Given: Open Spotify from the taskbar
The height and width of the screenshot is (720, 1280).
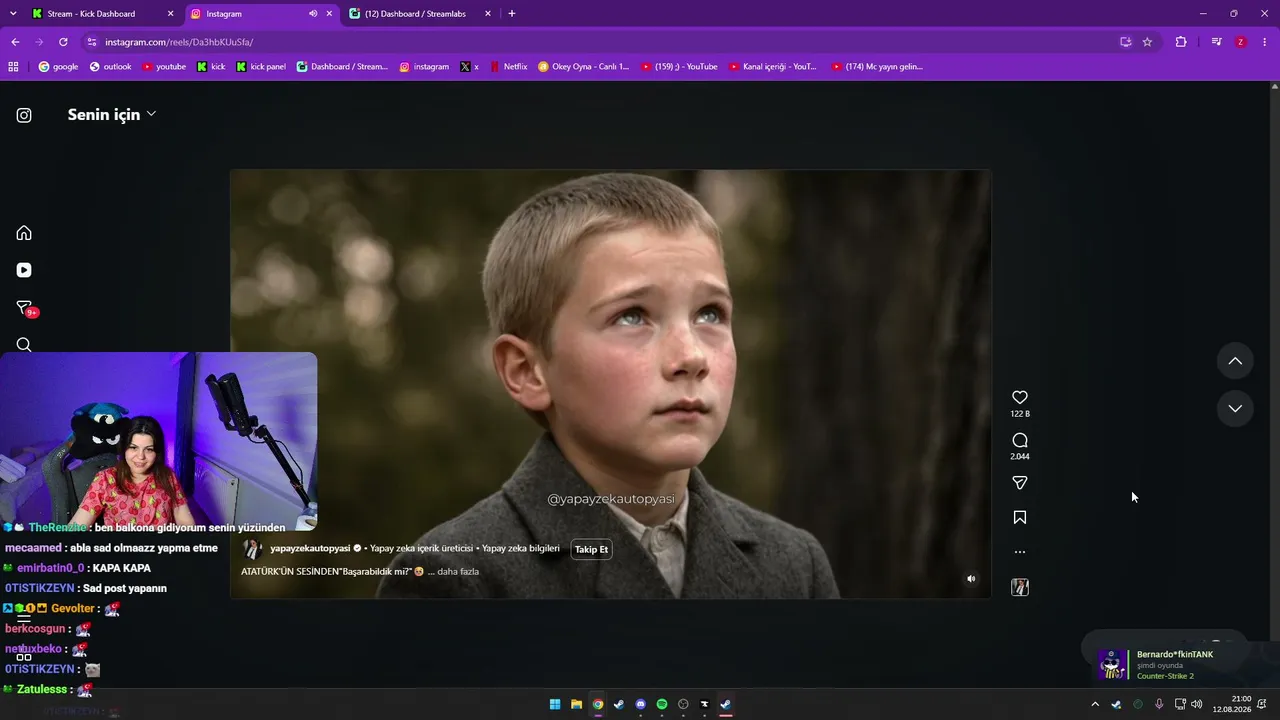Looking at the screenshot, I should [662, 704].
